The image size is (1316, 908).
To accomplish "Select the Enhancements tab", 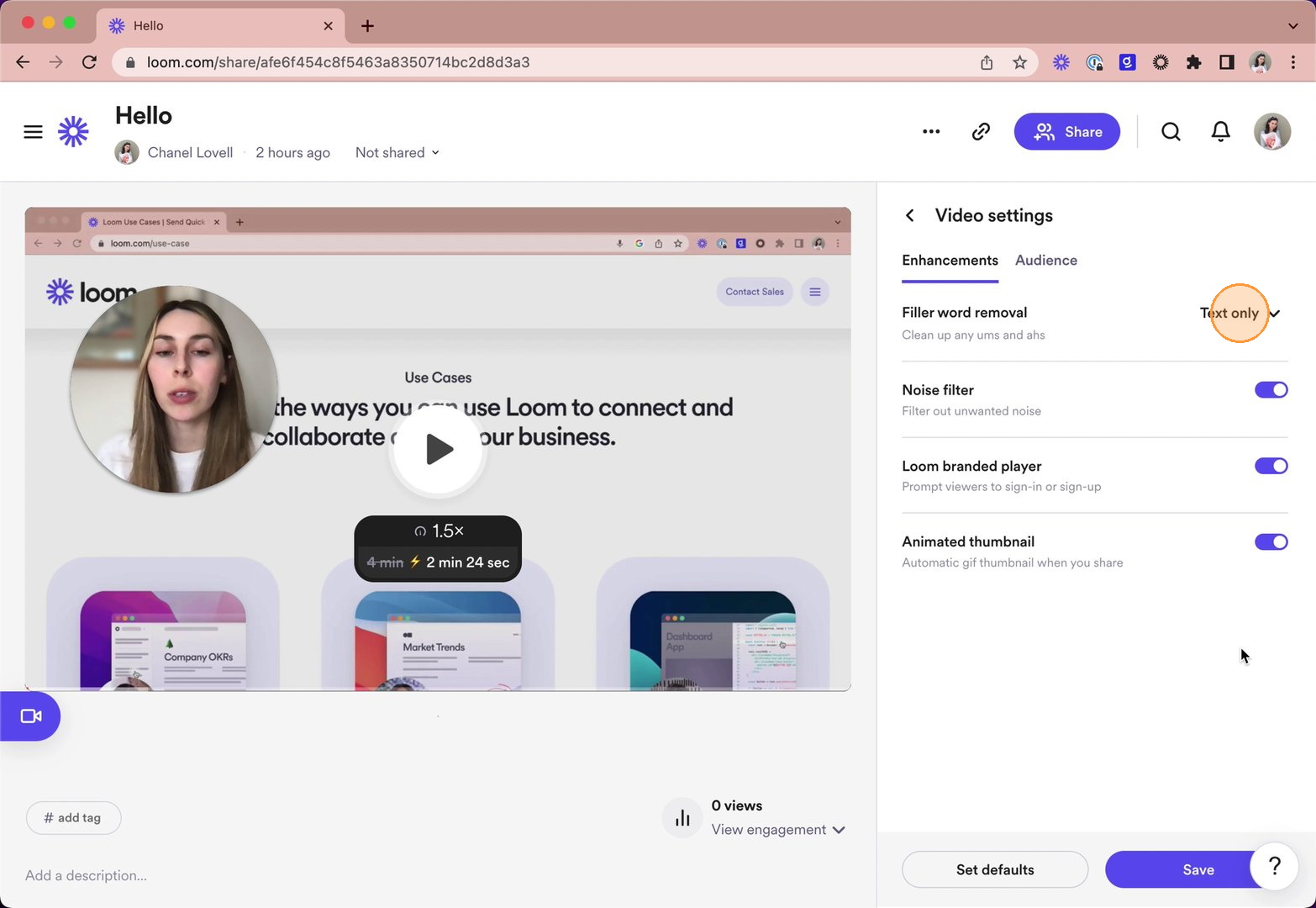I will 950,261.
